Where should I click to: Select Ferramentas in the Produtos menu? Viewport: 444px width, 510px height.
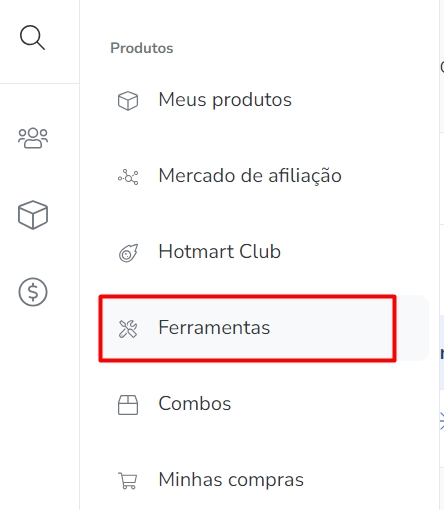coord(214,327)
